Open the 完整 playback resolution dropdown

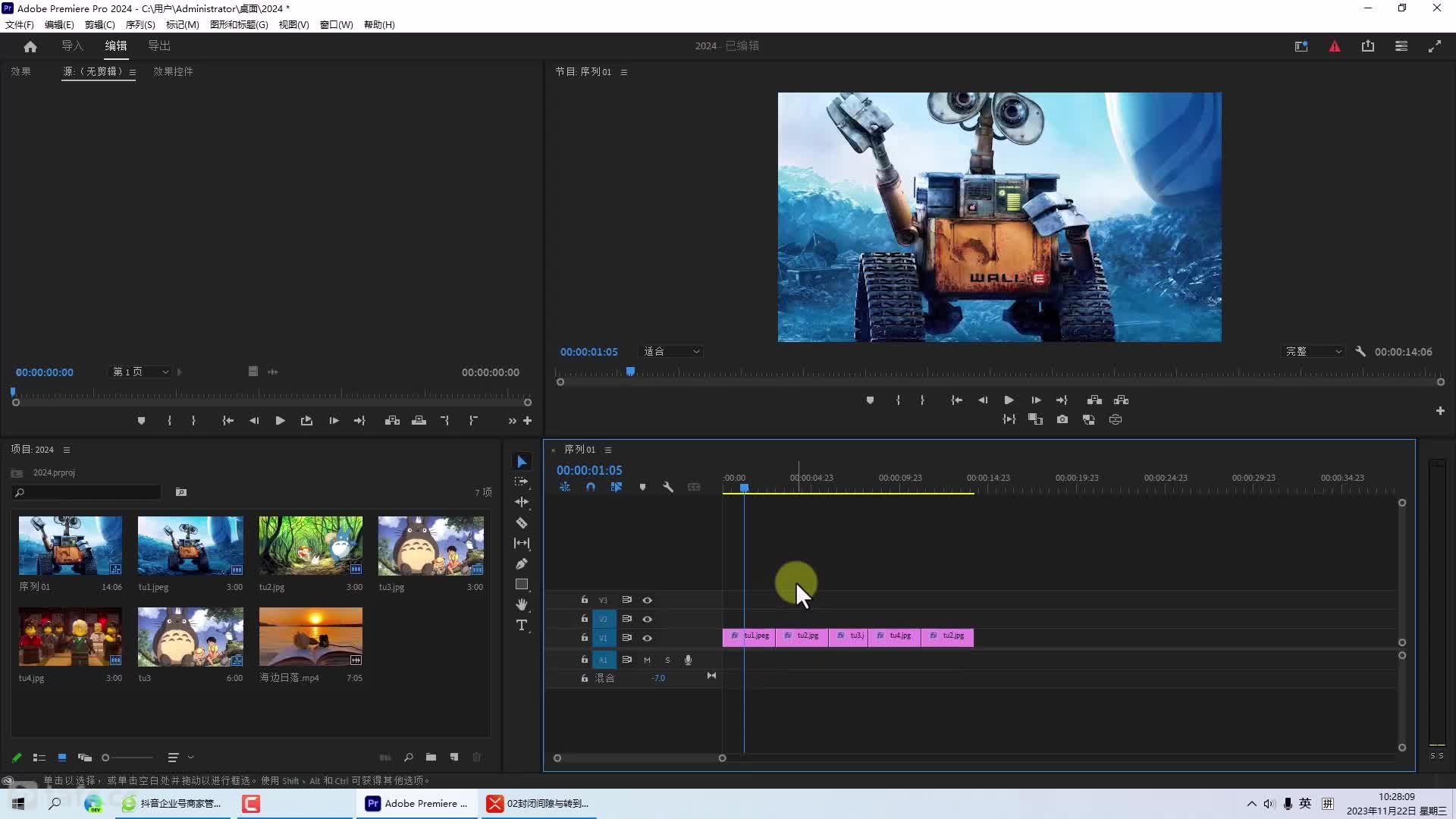click(1313, 351)
